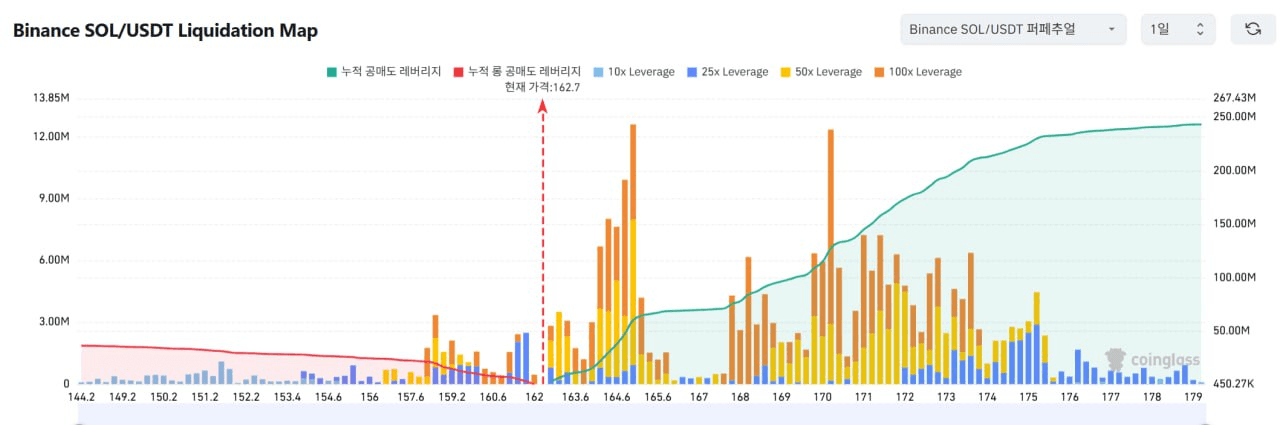Toggle the 누적 공매도 레버리지 legend series
Screen dimensions: 1280x425
pyautogui.click(x=384, y=72)
